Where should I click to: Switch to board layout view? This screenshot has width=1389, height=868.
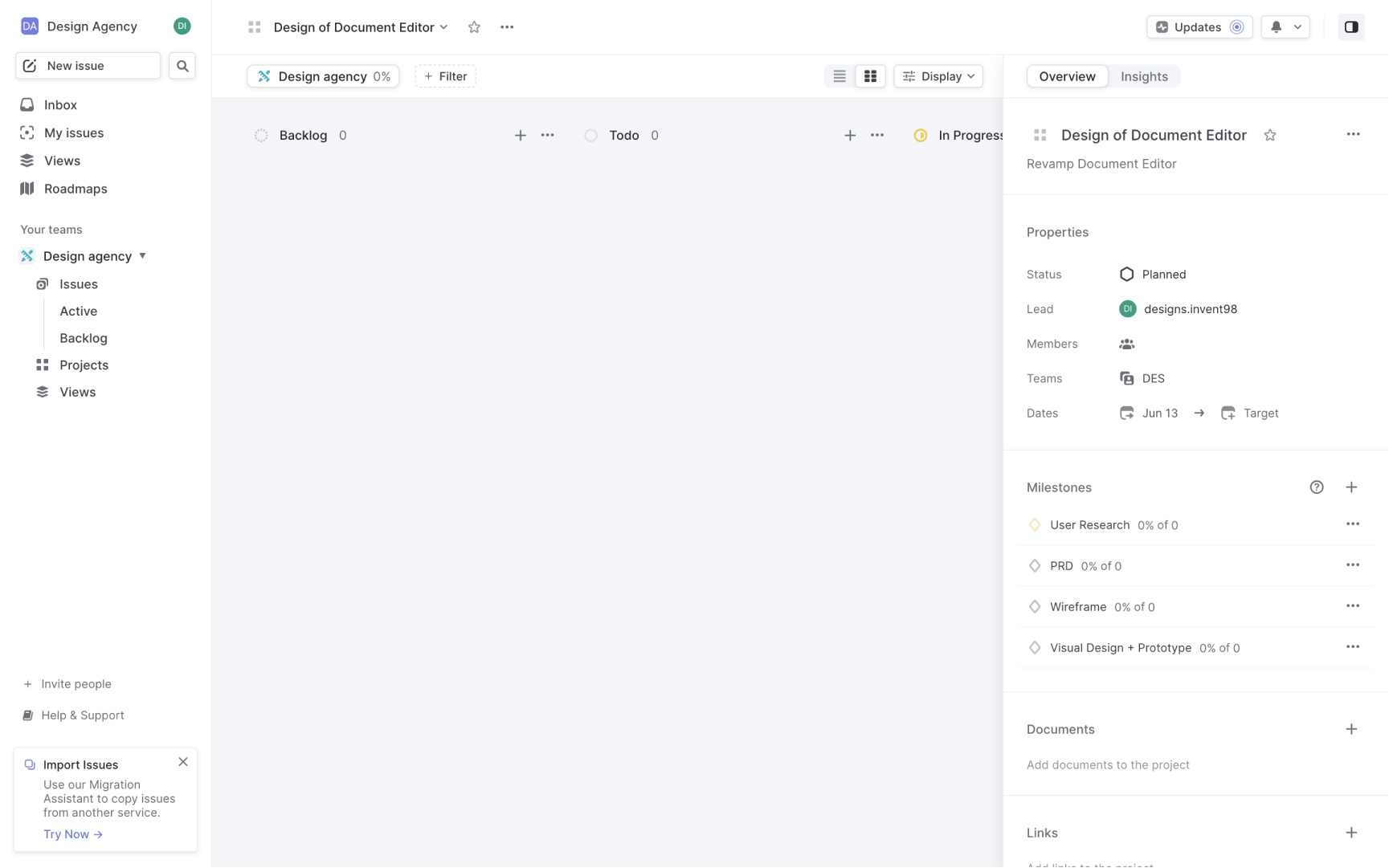point(870,75)
